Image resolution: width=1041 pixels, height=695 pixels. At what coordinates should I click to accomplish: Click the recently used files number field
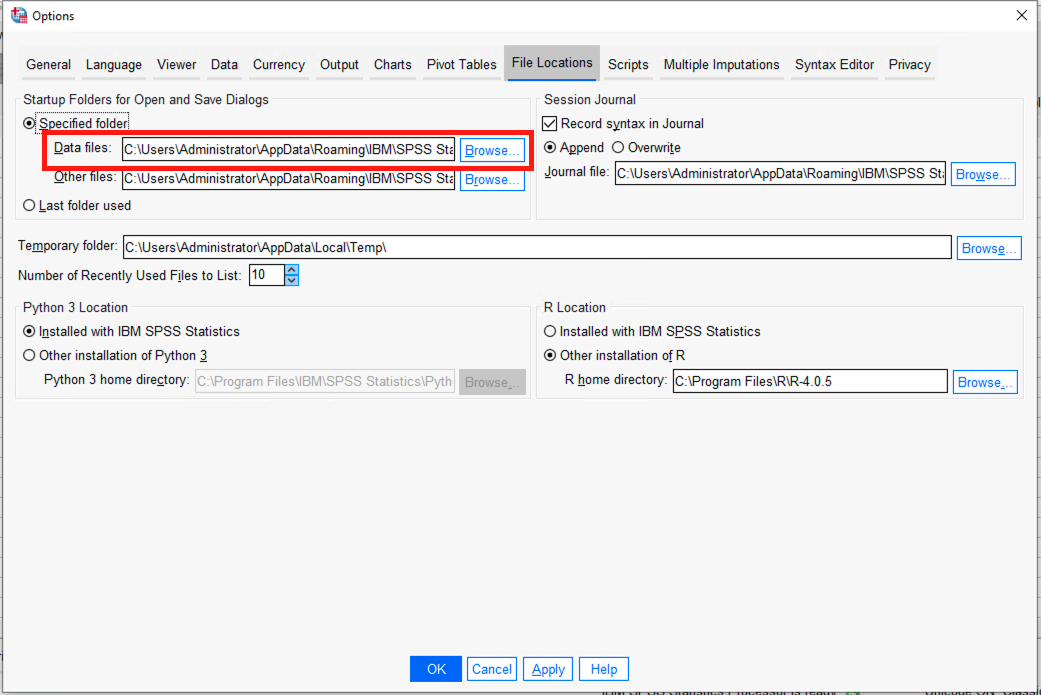(267, 275)
